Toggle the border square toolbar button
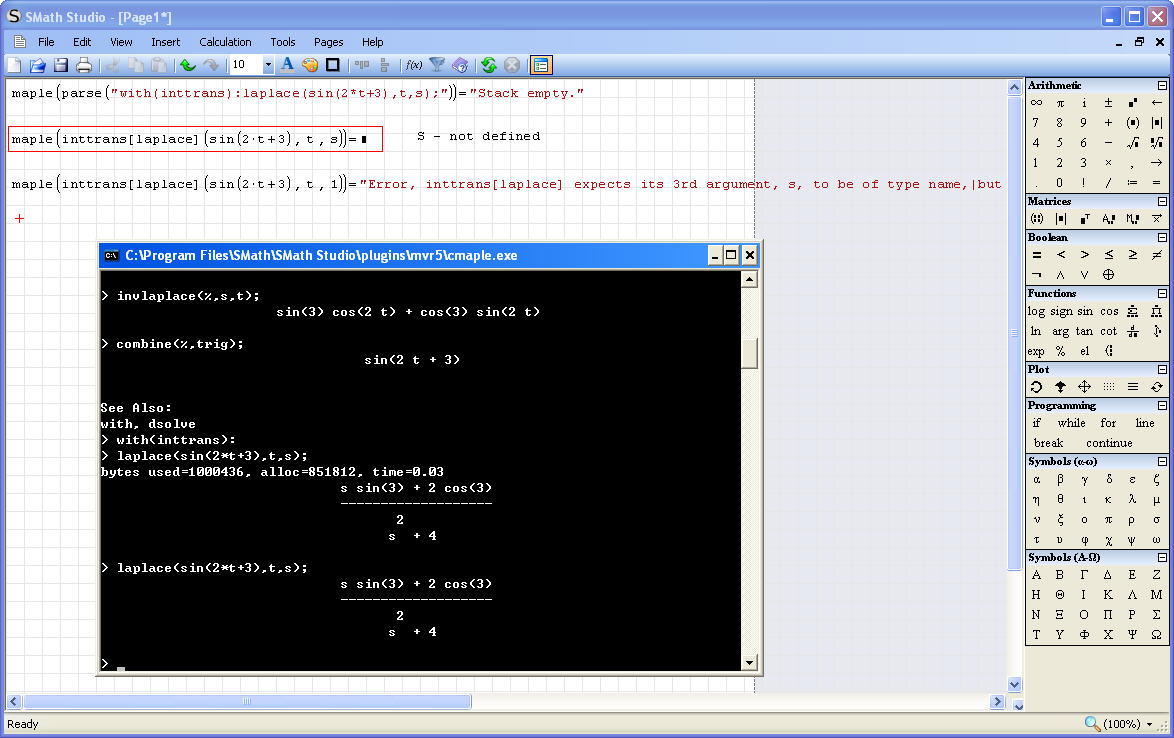Image resolution: width=1174 pixels, height=738 pixels. [x=333, y=65]
